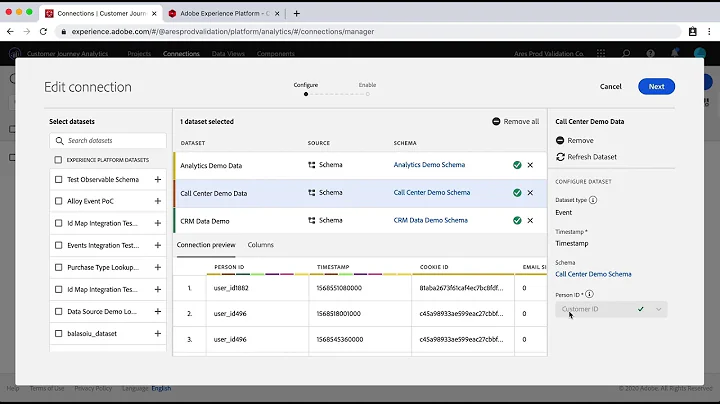Close Adobe Experience Platform browser tab
The height and width of the screenshot is (404, 720).
tap(277, 14)
